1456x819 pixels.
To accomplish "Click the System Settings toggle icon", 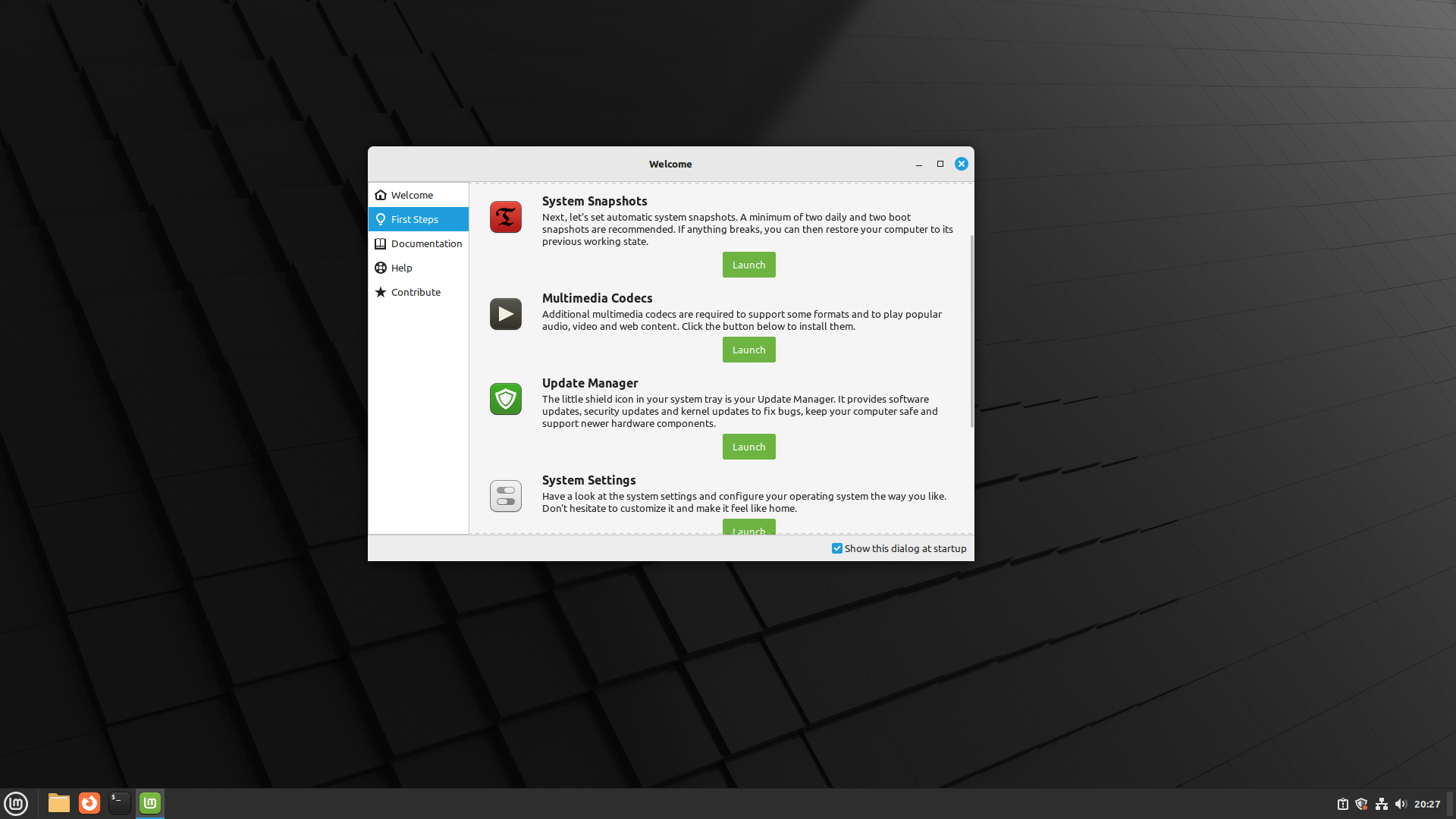I will click(x=506, y=496).
